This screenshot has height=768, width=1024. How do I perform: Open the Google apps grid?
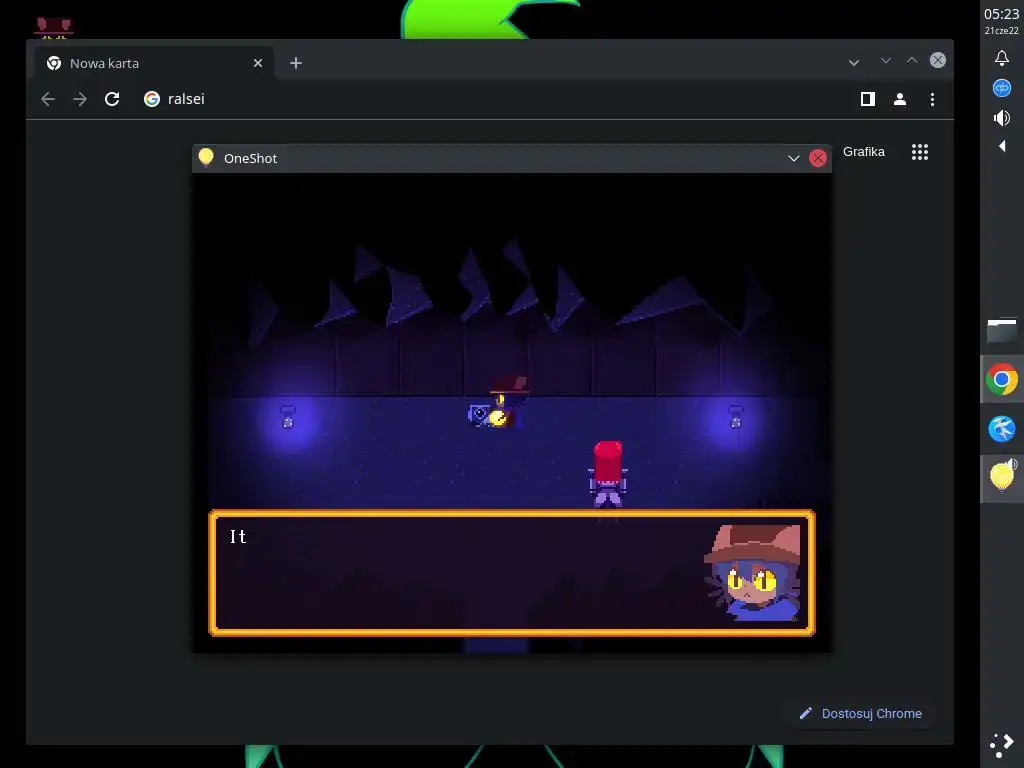tap(920, 152)
